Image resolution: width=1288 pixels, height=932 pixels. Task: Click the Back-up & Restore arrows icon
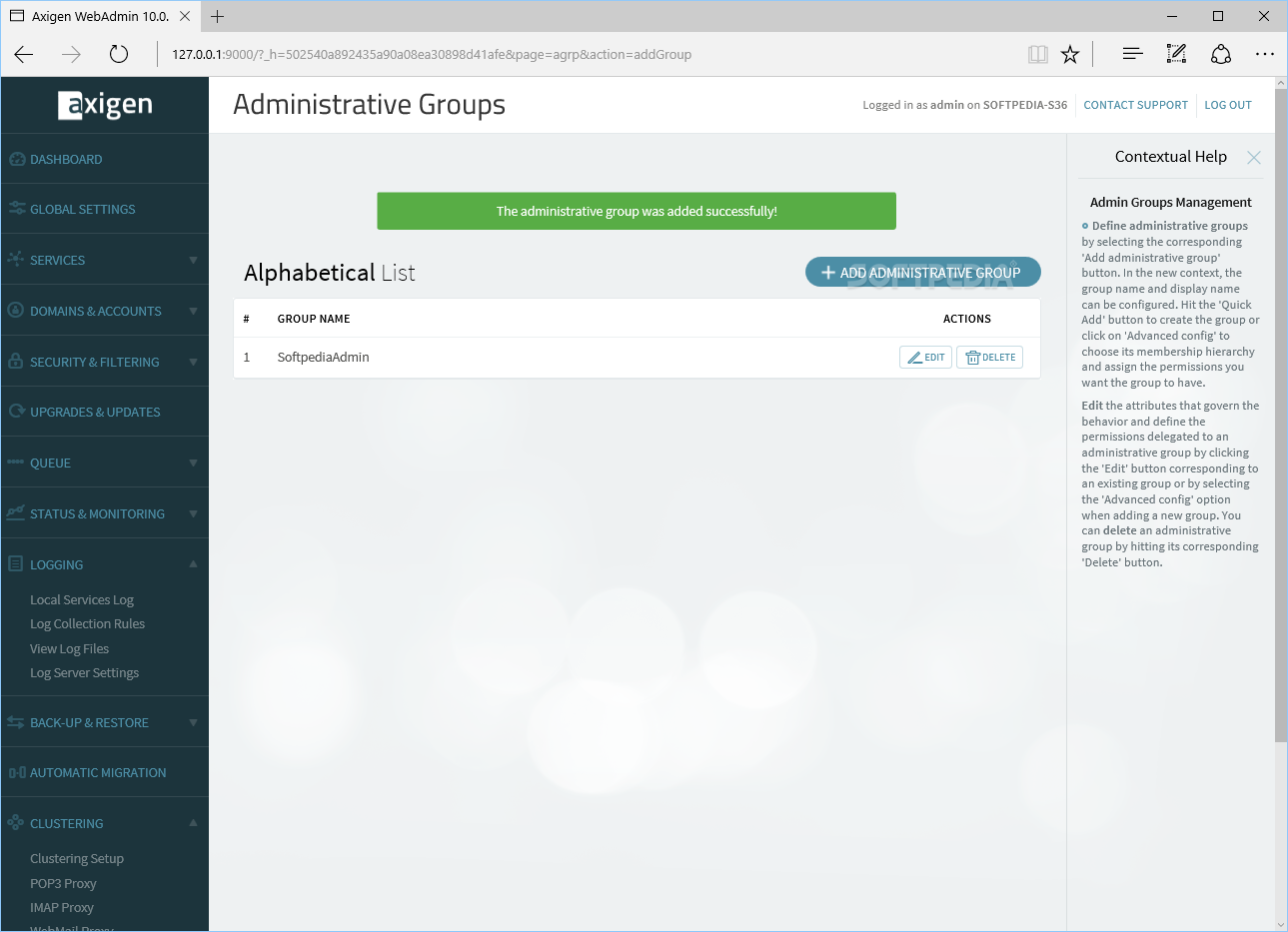point(16,722)
